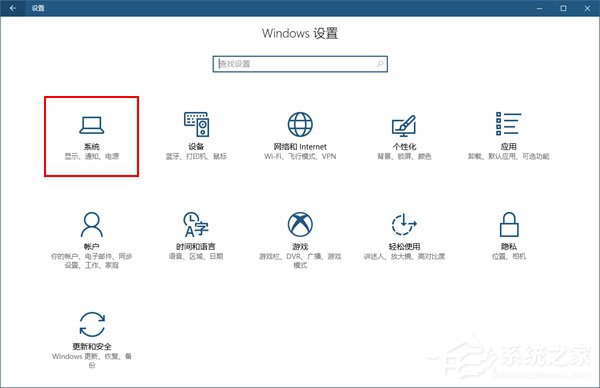Click the 应用 label text

click(x=509, y=147)
